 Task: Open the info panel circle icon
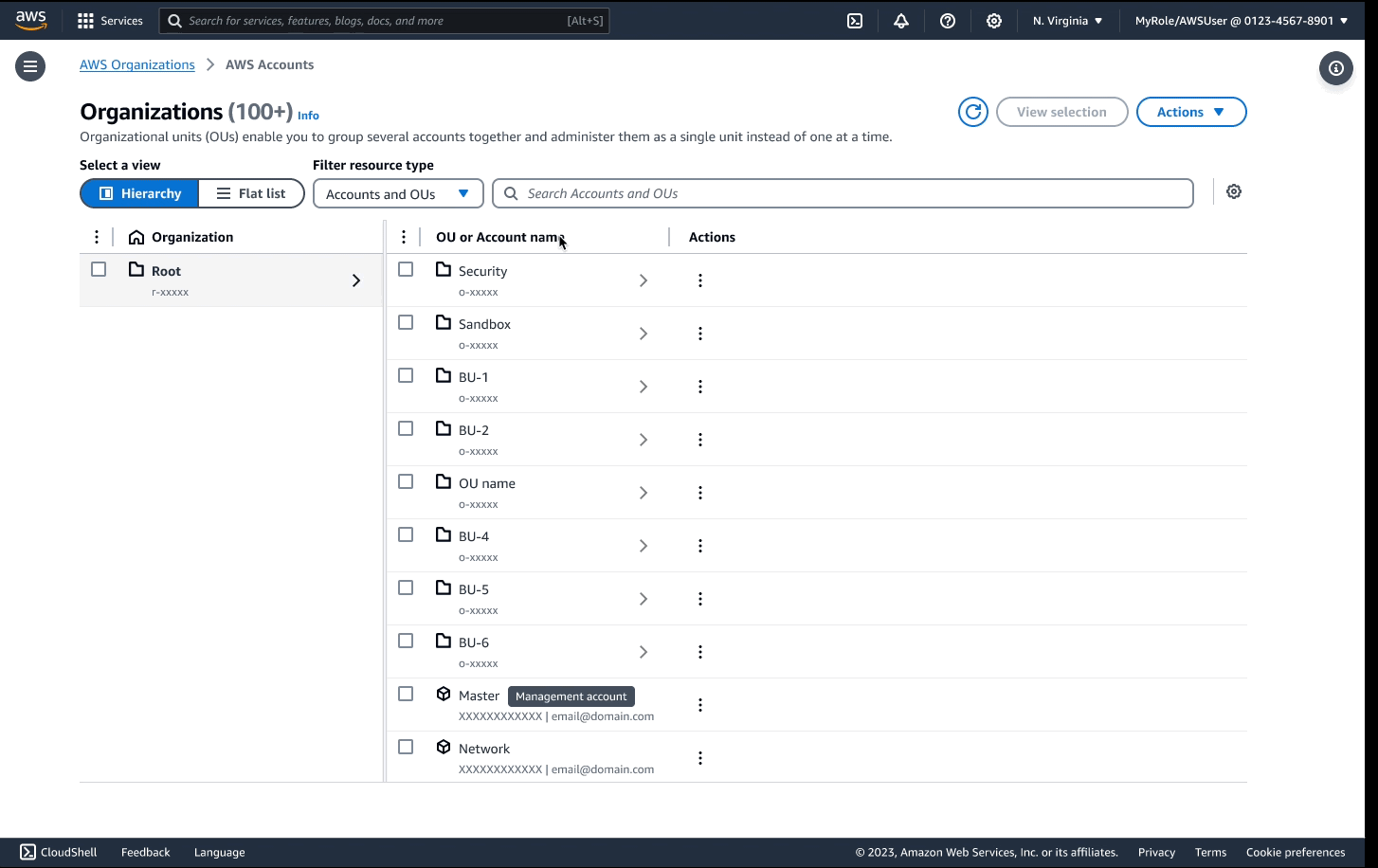(x=1336, y=68)
